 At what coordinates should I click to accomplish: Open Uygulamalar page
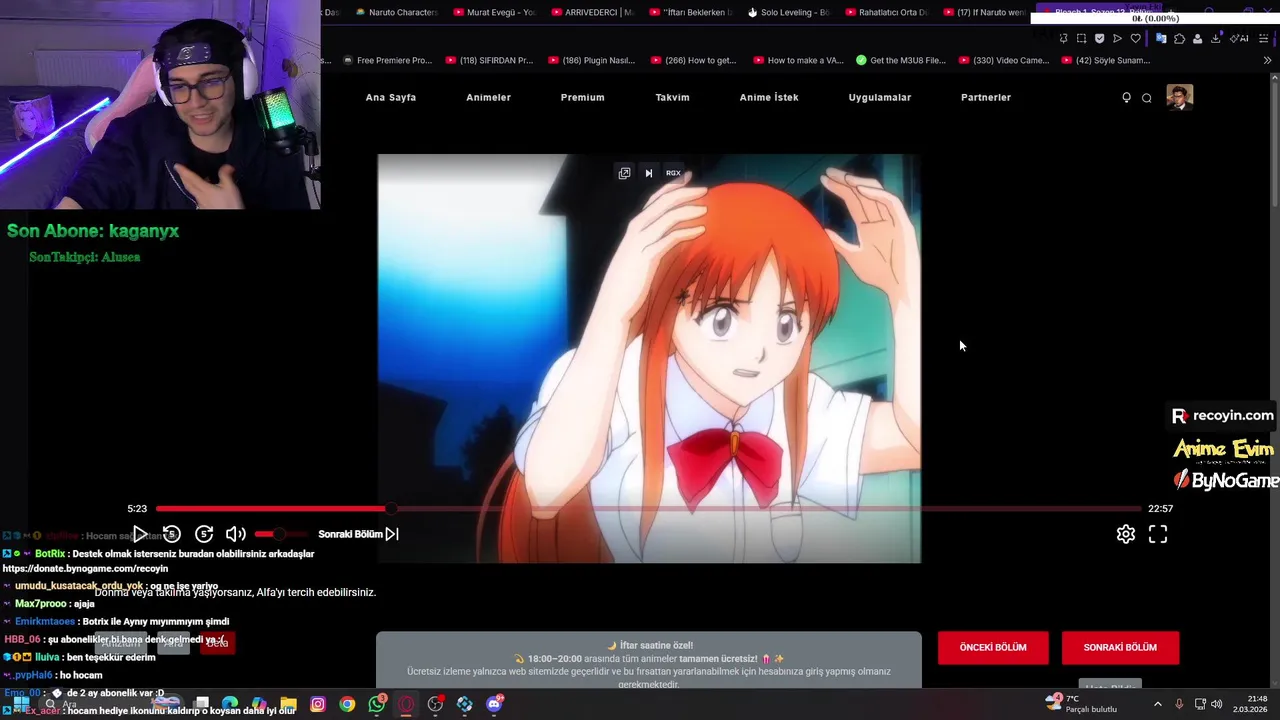point(880,97)
